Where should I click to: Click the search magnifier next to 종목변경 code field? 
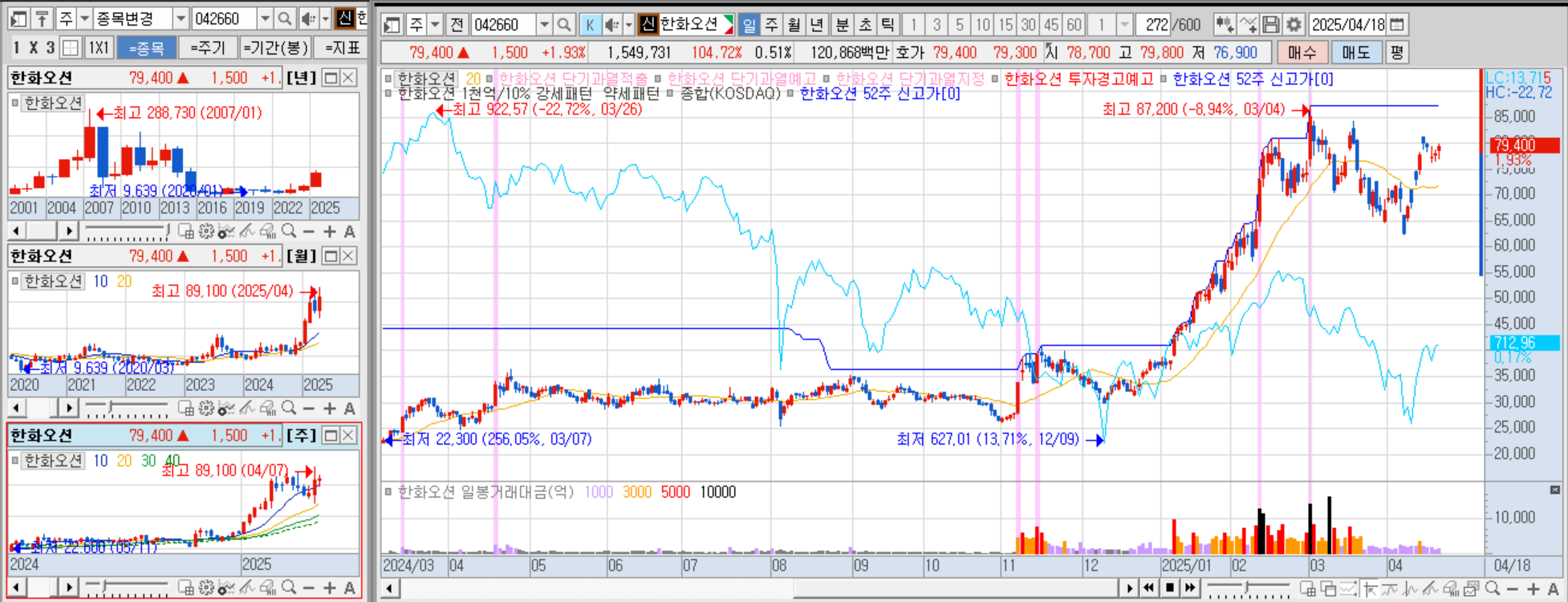[285, 18]
